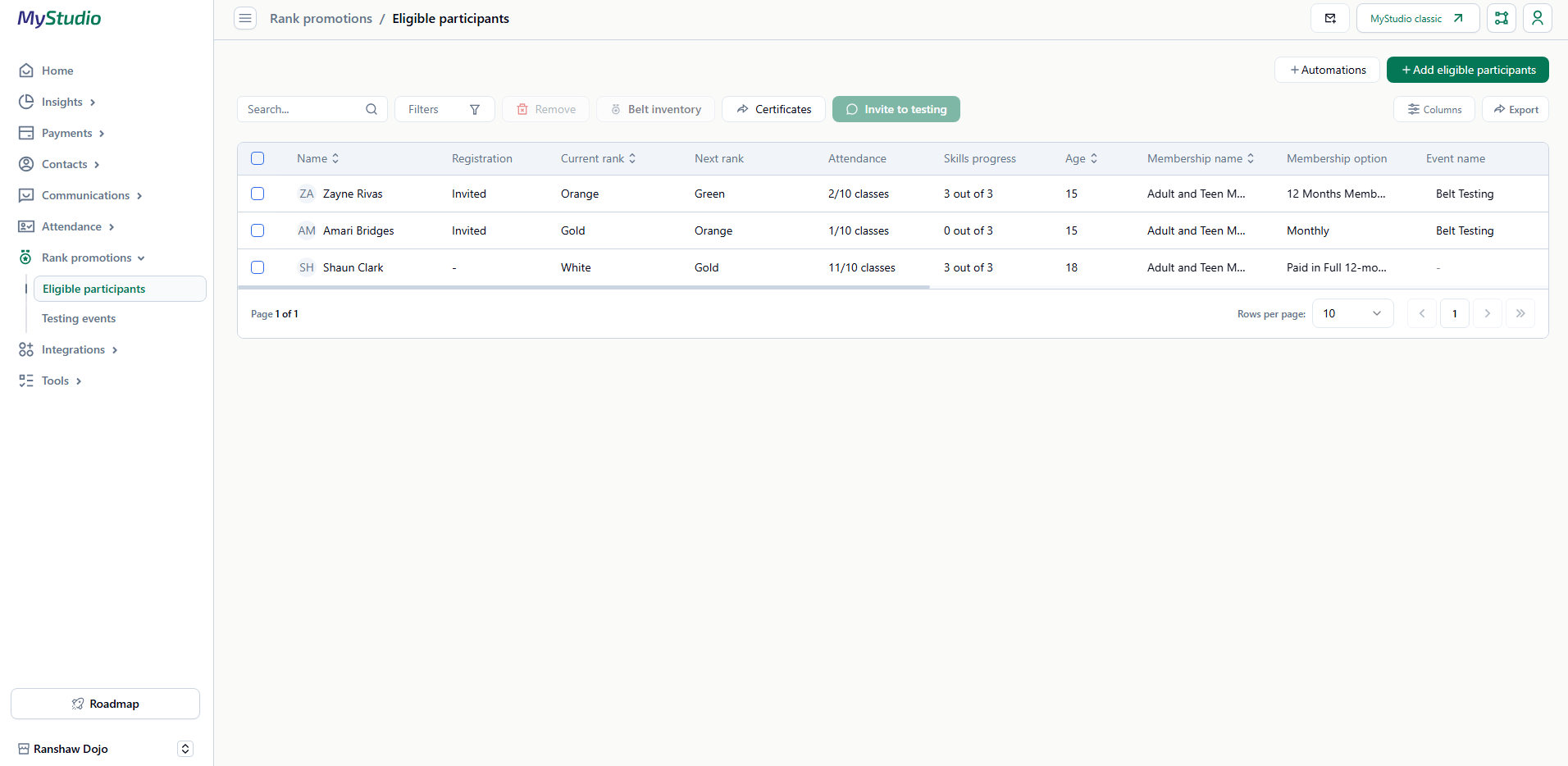1568x766 pixels.
Task: Toggle the select-all header checkbox
Action: click(x=258, y=158)
